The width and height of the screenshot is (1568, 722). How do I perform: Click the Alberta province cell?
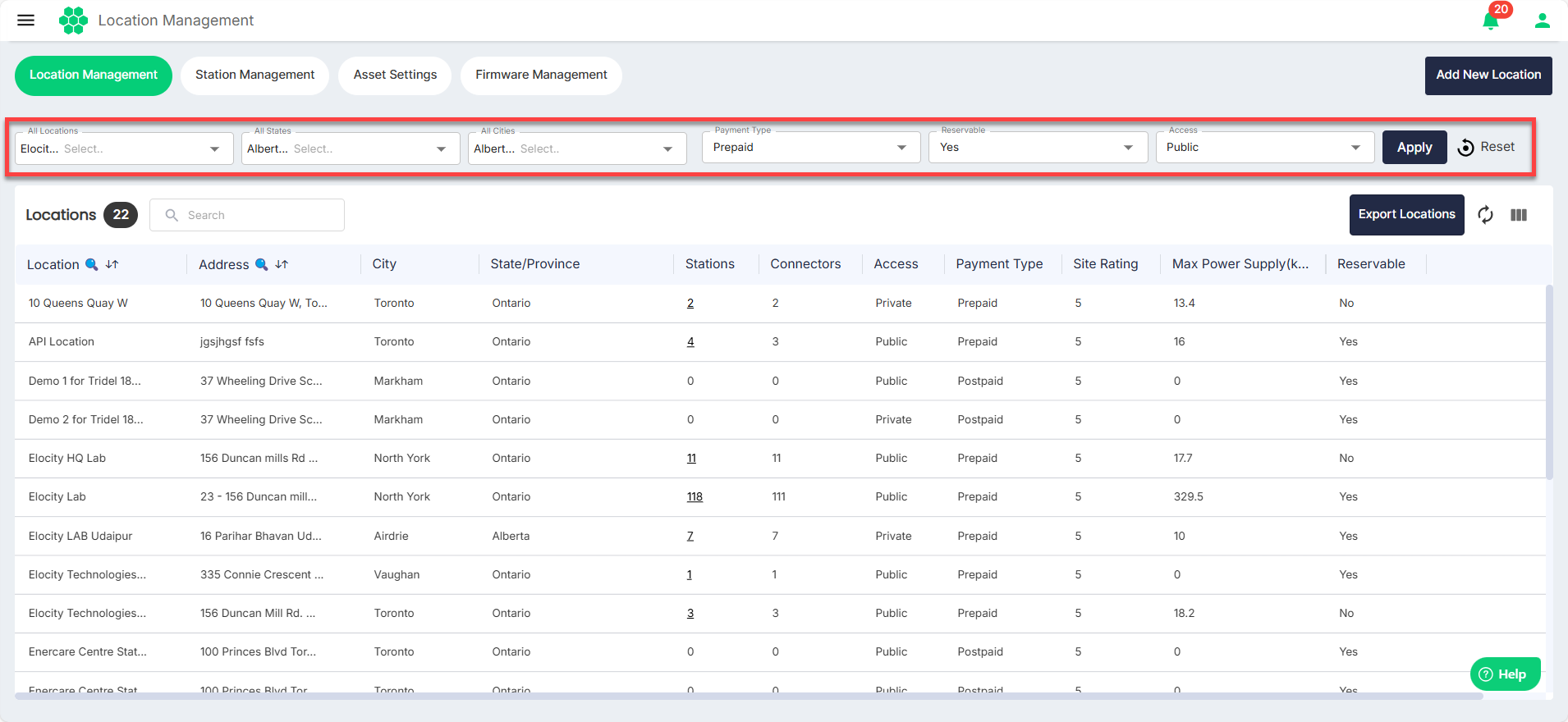click(x=511, y=537)
